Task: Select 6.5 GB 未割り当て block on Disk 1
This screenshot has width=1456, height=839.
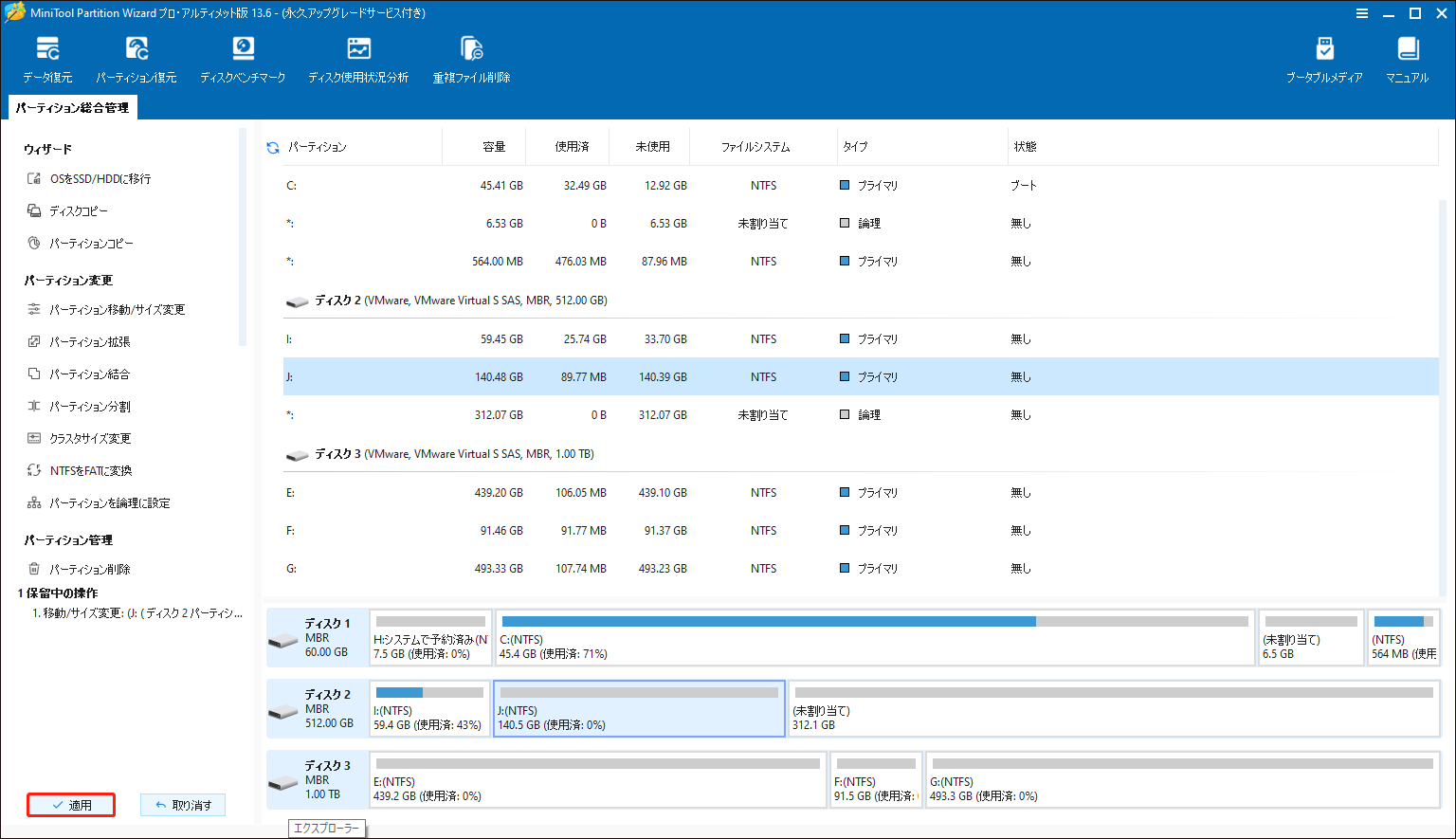Action: (1311, 637)
